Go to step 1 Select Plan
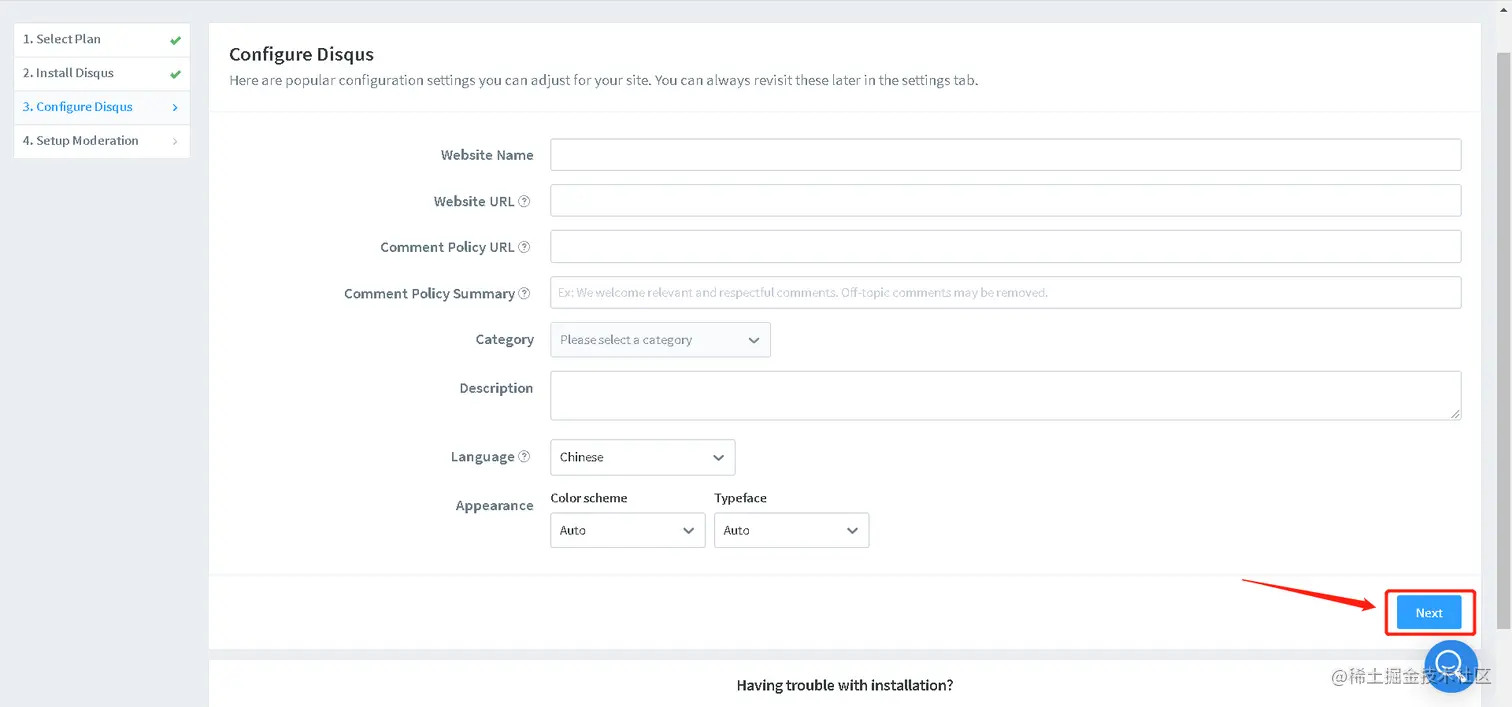This screenshot has width=1512, height=707. tap(102, 40)
